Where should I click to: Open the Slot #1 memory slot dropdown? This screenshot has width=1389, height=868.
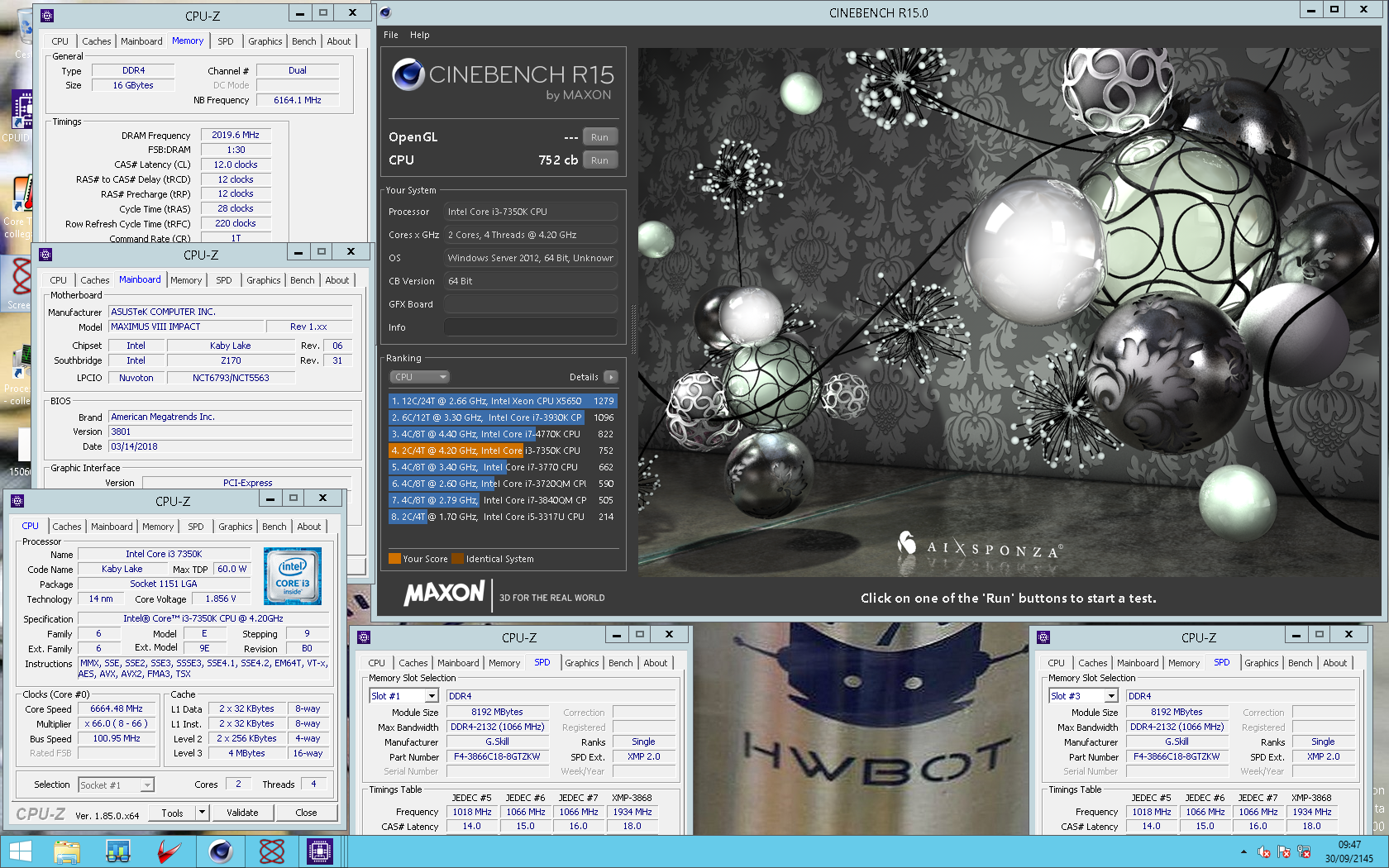(x=431, y=696)
